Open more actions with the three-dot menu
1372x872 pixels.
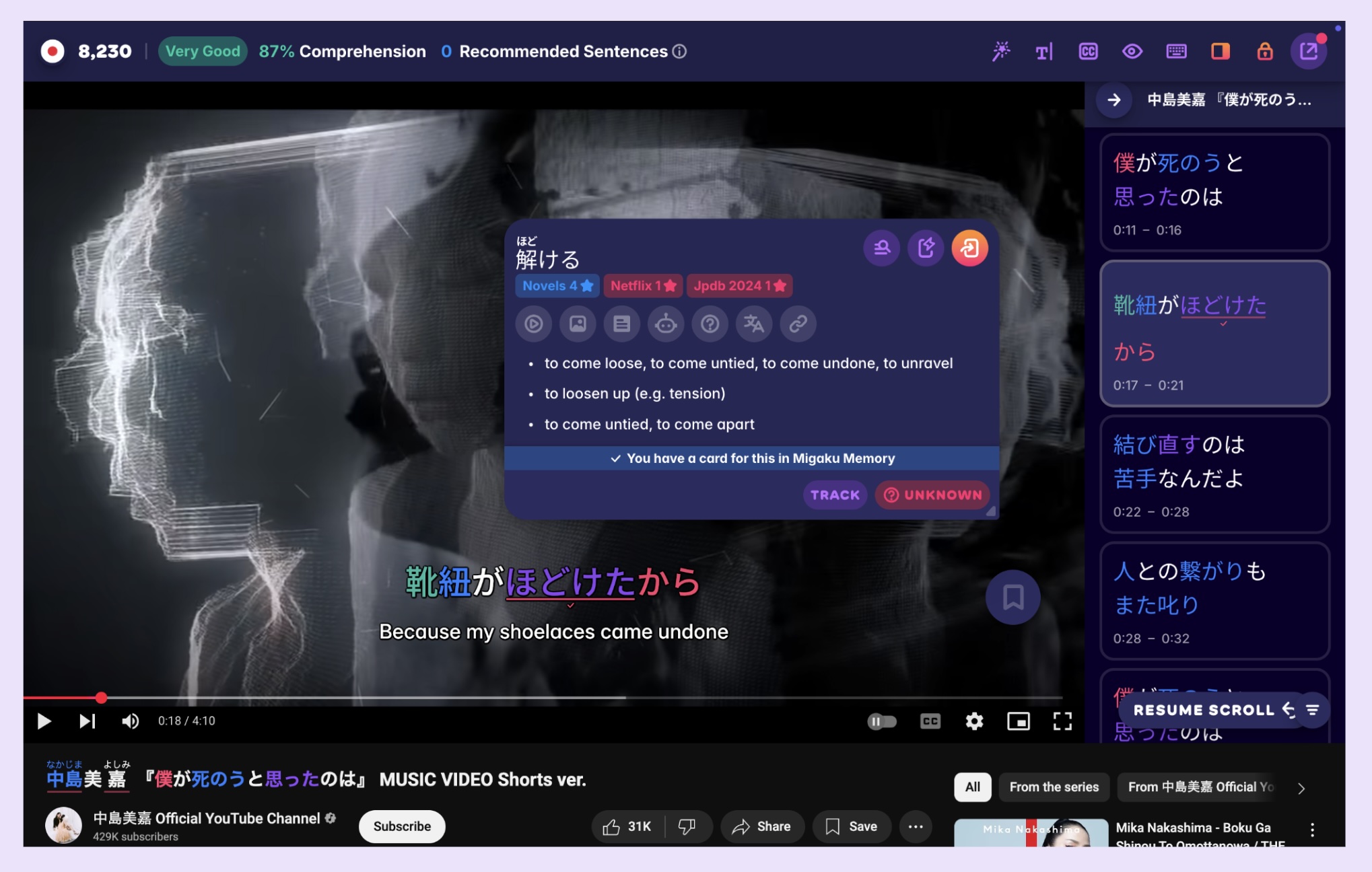pos(916,827)
